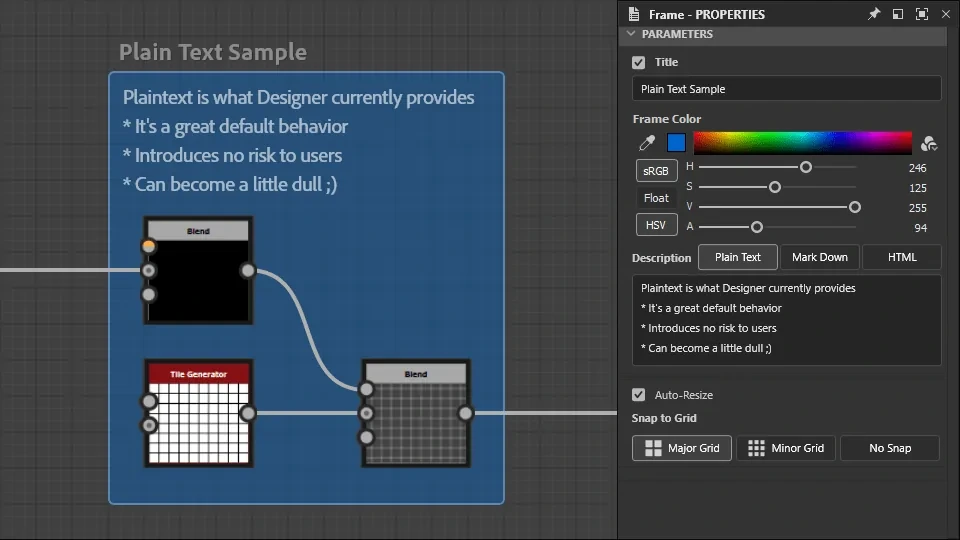Viewport: 960px width, 540px height.
Task: Switch color mode to Float
Action: pos(656,198)
